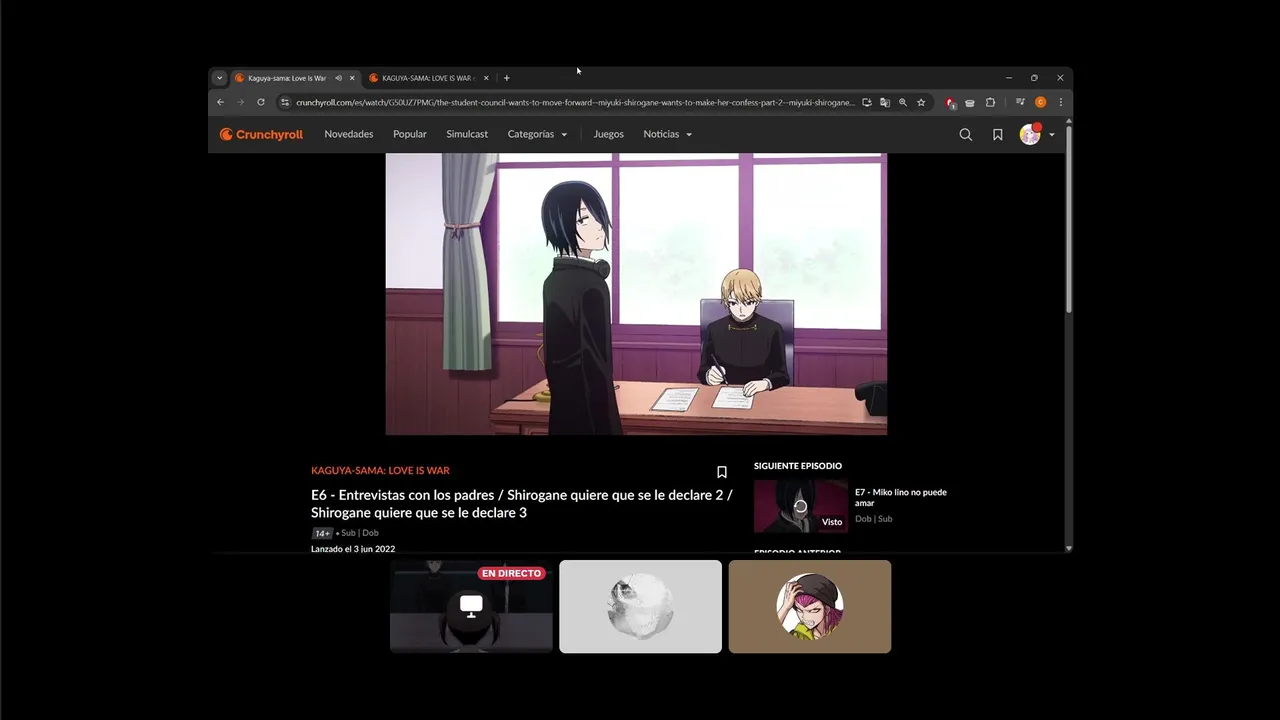Click the Lanzado el 3 jun 2022 text
The height and width of the screenshot is (720, 1280).
tap(353, 549)
